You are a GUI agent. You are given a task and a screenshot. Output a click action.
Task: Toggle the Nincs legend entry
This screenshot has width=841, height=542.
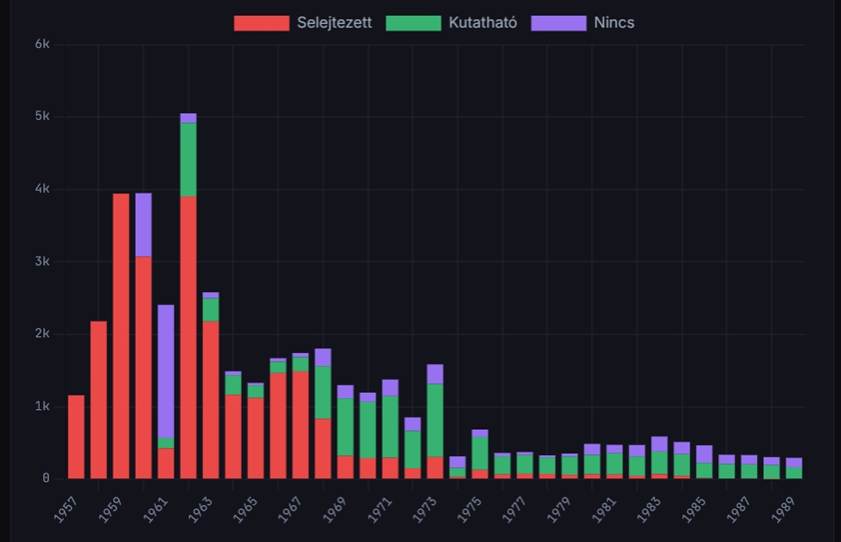click(x=583, y=23)
